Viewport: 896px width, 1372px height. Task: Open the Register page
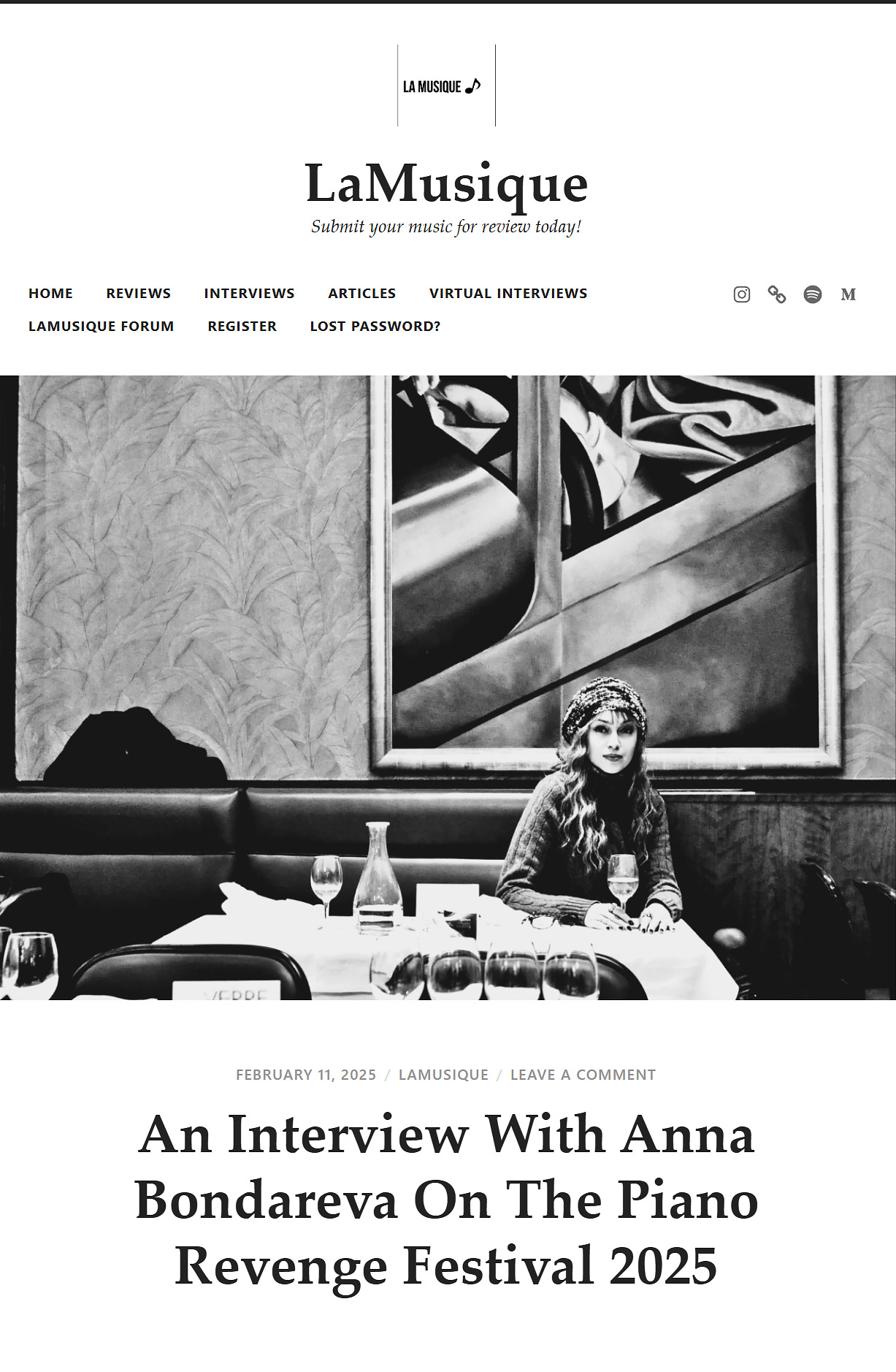tap(242, 326)
